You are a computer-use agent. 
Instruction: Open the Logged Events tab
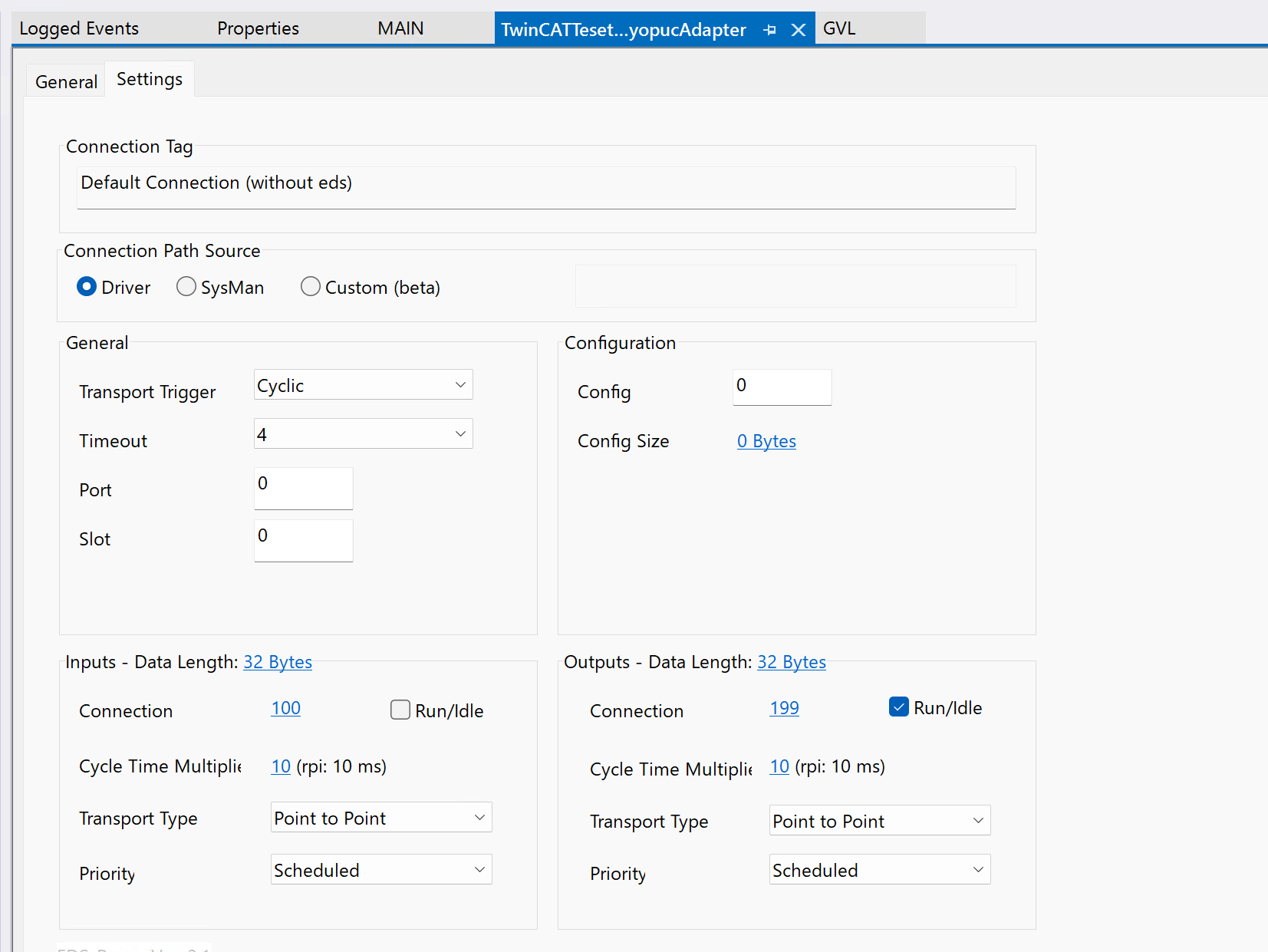coord(79,28)
